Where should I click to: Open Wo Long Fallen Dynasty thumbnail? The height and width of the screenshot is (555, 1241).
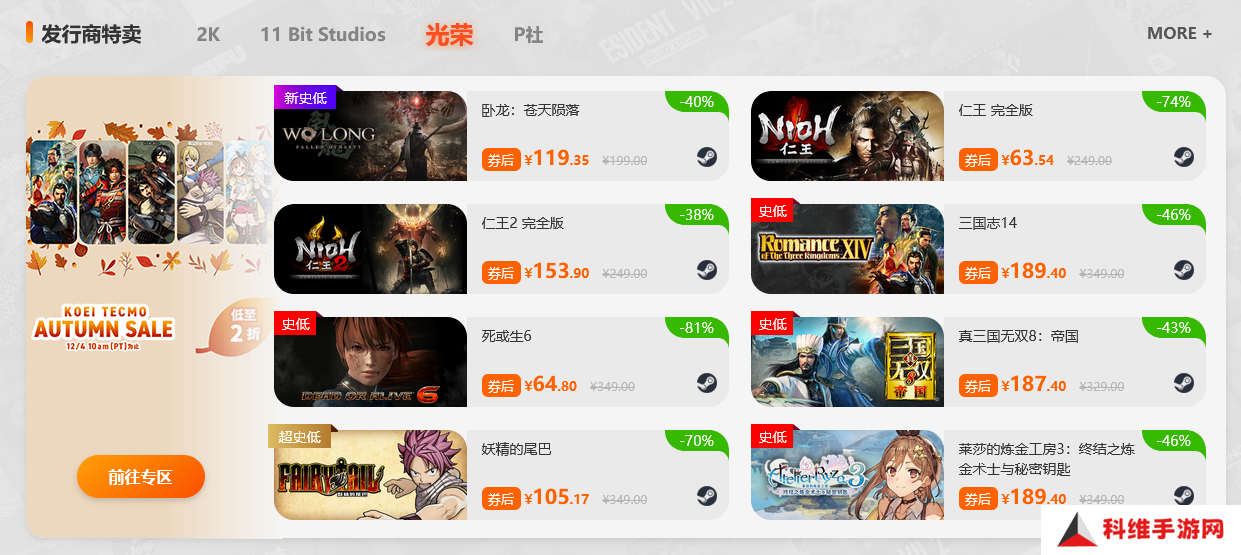click(x=370, y=136)
